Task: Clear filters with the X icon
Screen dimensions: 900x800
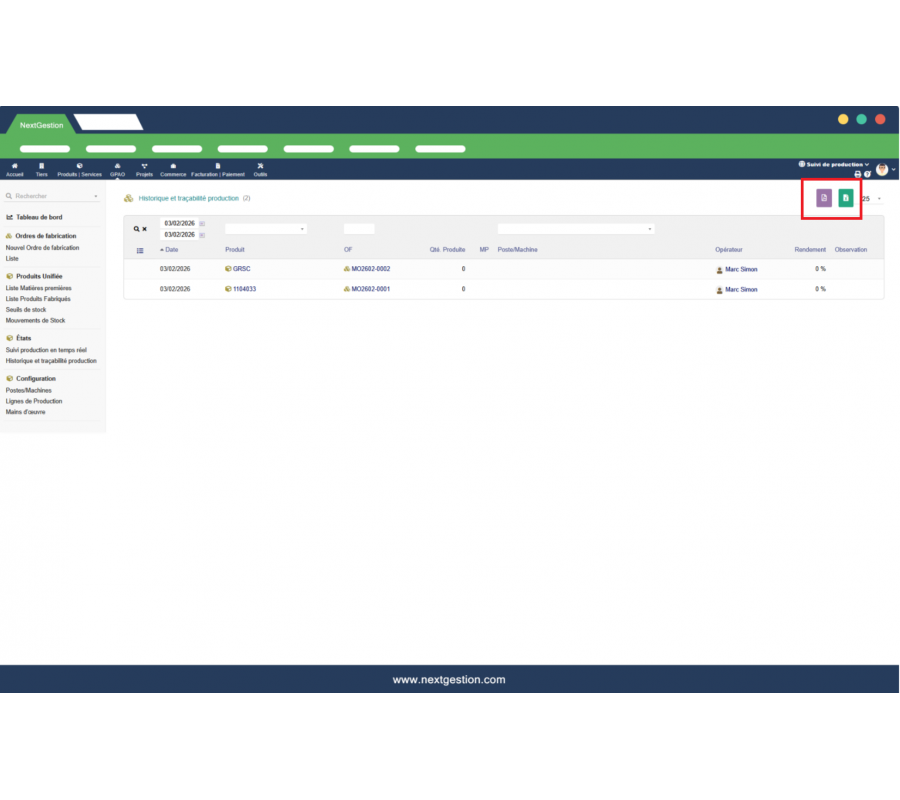Action: point(145,229)
